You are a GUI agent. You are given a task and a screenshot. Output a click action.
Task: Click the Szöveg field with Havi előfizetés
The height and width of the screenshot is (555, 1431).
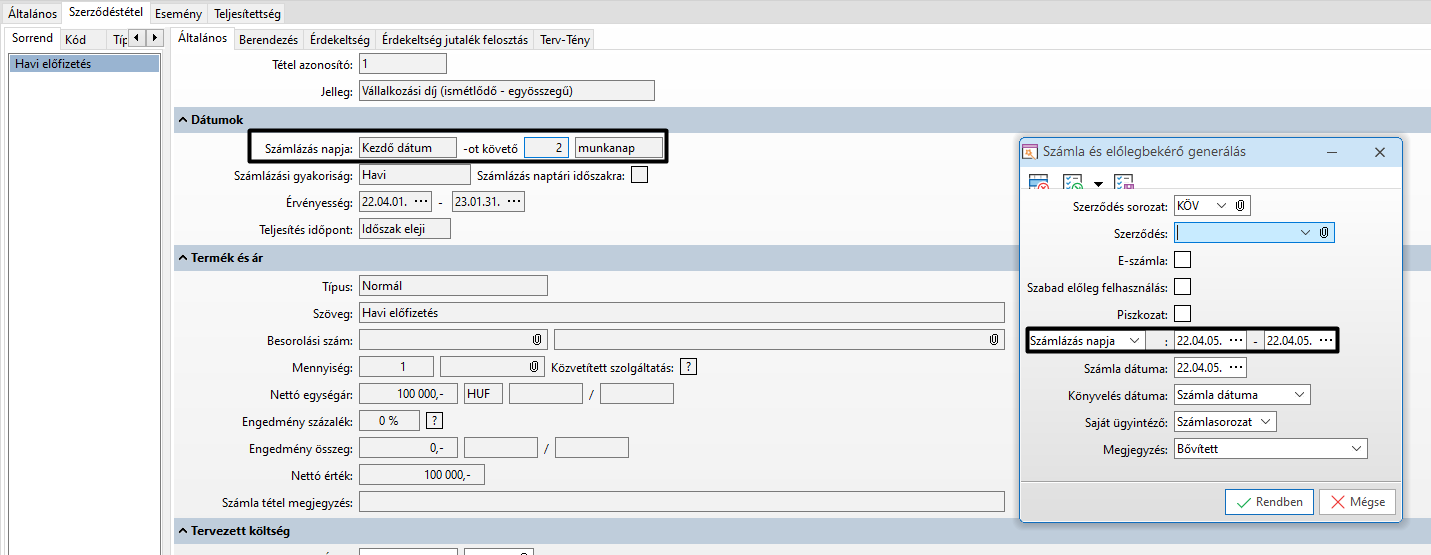(681, 313)
